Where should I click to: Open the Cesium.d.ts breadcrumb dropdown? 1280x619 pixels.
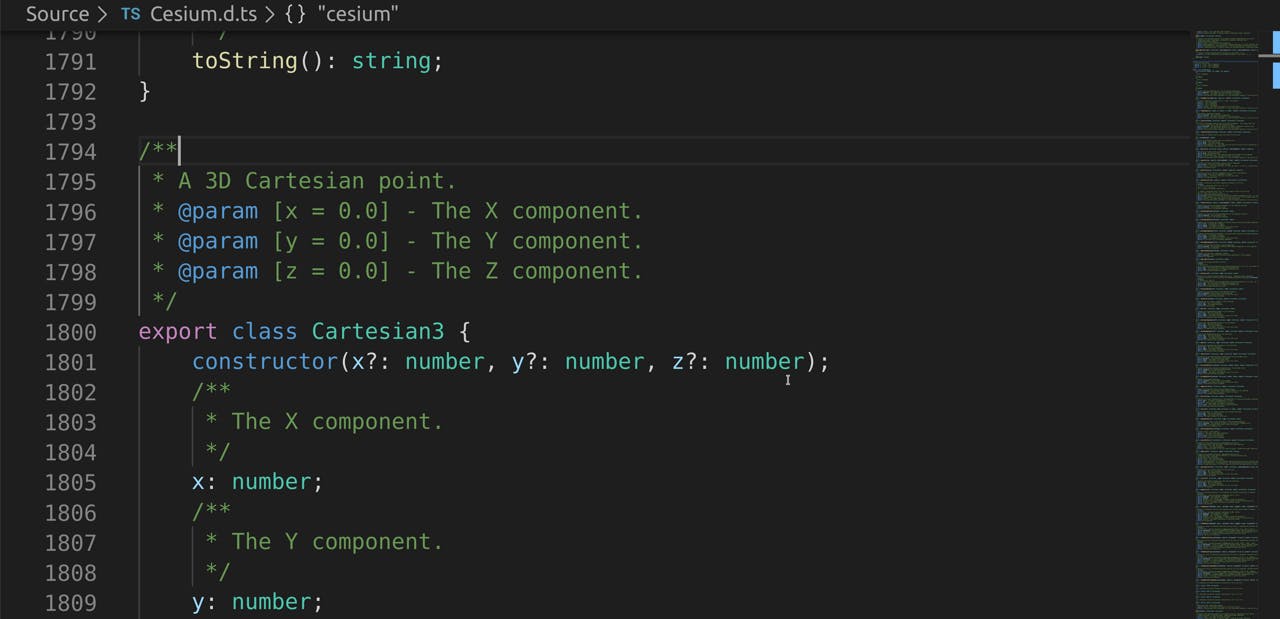205,14
